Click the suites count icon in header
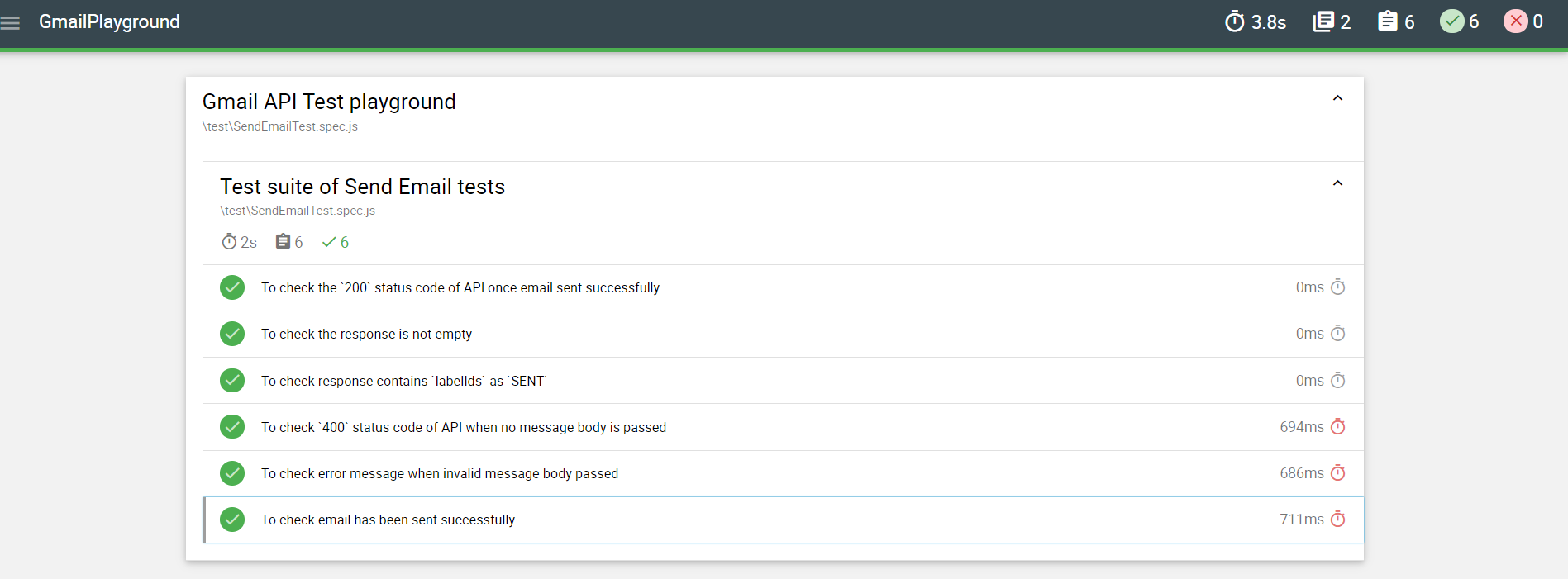 [x=1323, y=21]
